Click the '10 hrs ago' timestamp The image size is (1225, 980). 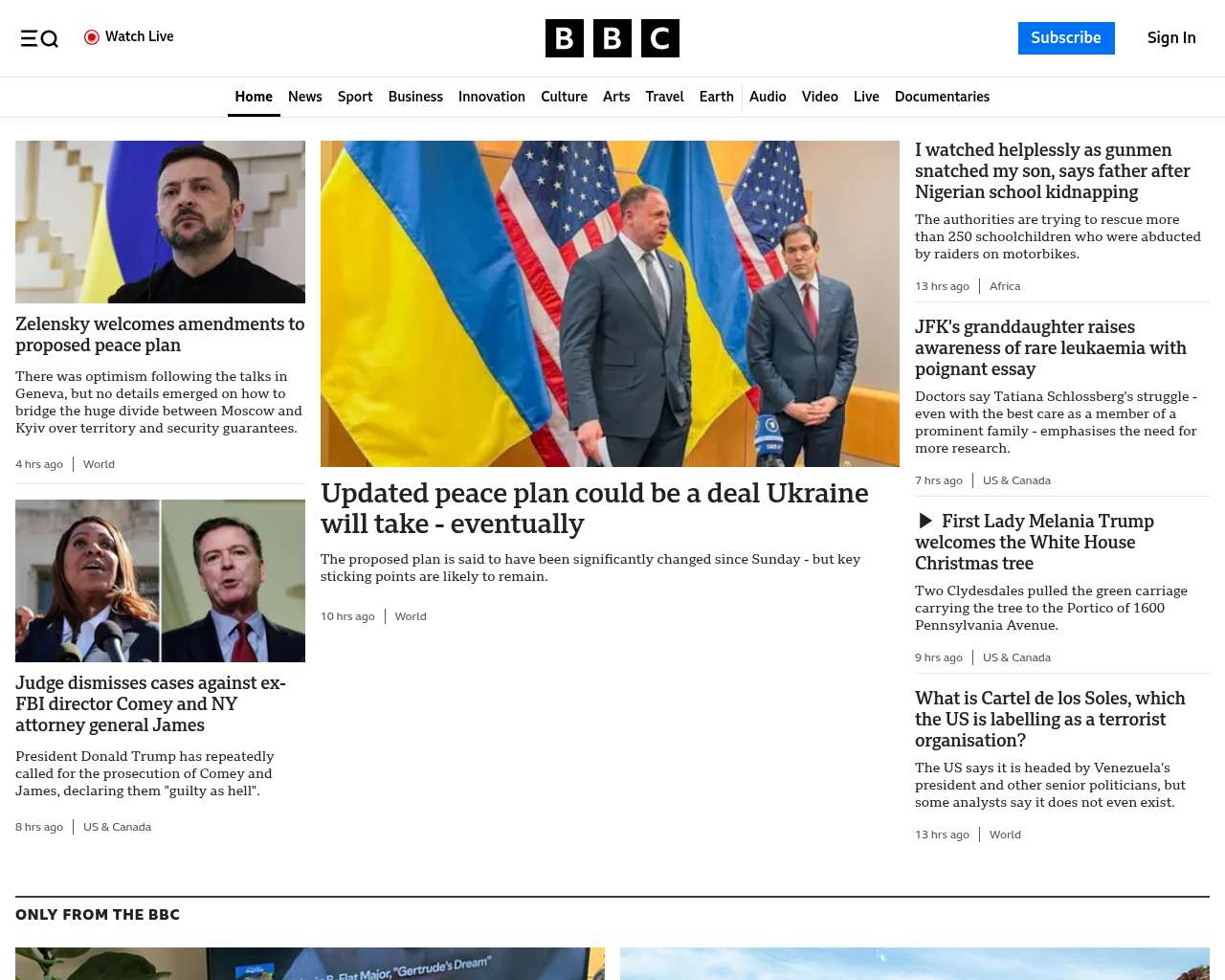pyautogui.click(x=347, y=616)
